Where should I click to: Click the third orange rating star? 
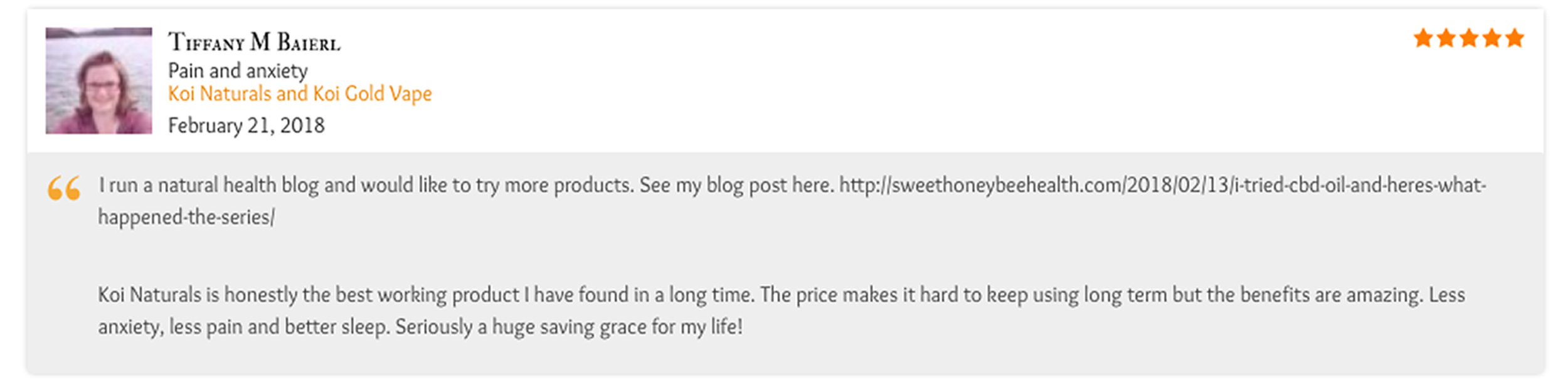pos(1469,38)
